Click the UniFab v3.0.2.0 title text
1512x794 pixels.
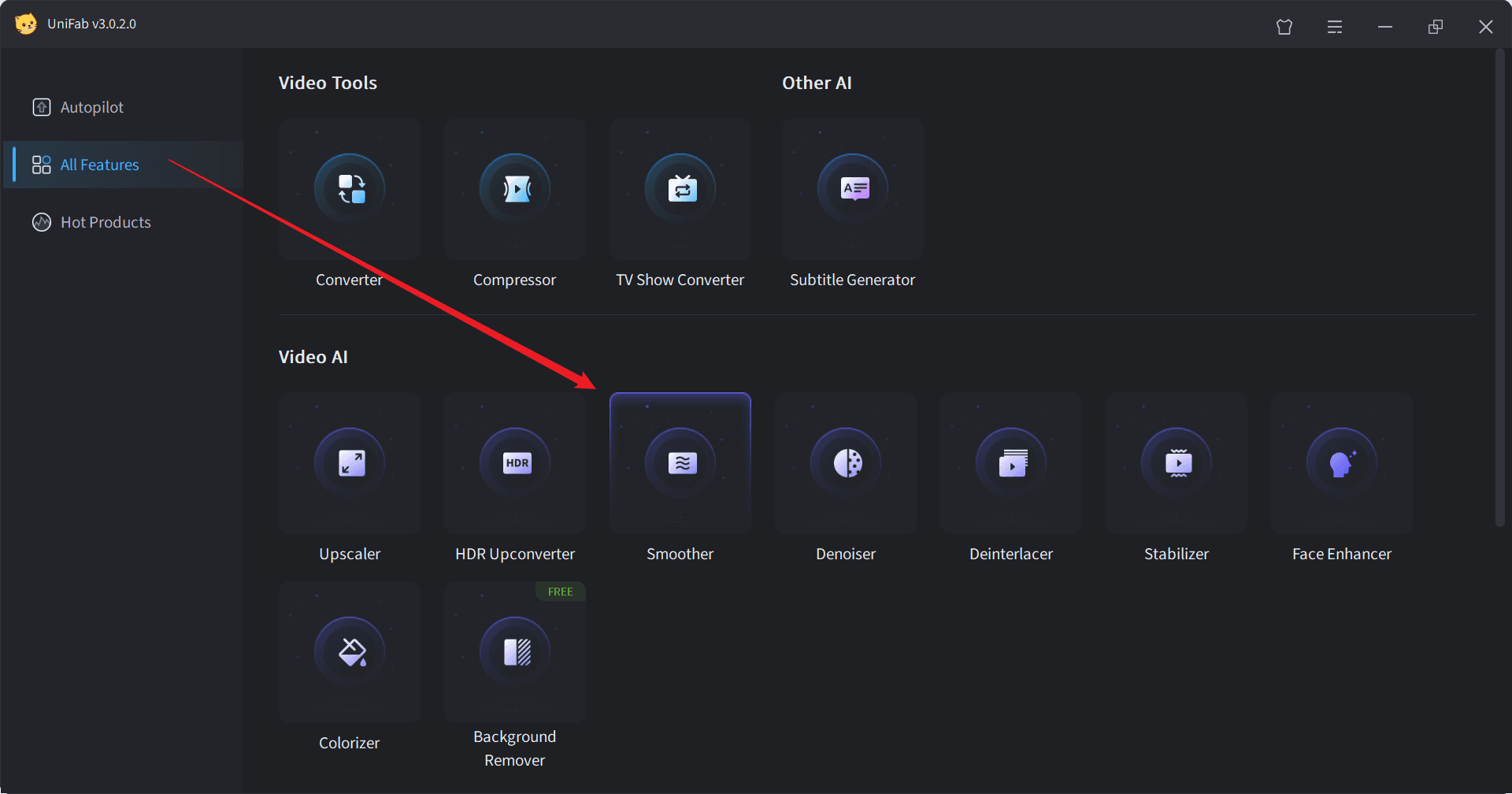coord(91,24)
